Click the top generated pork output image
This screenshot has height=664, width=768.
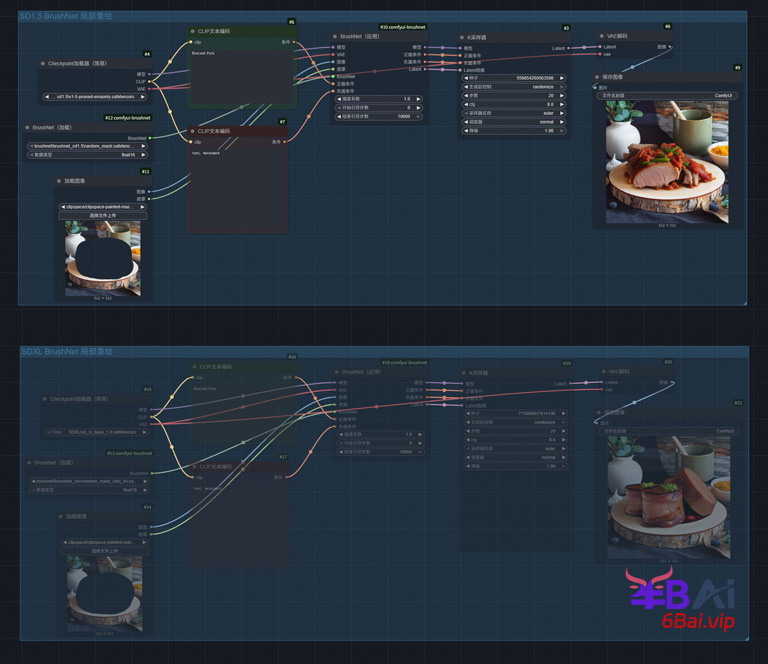pyautogui.click(x=667, y=162)
